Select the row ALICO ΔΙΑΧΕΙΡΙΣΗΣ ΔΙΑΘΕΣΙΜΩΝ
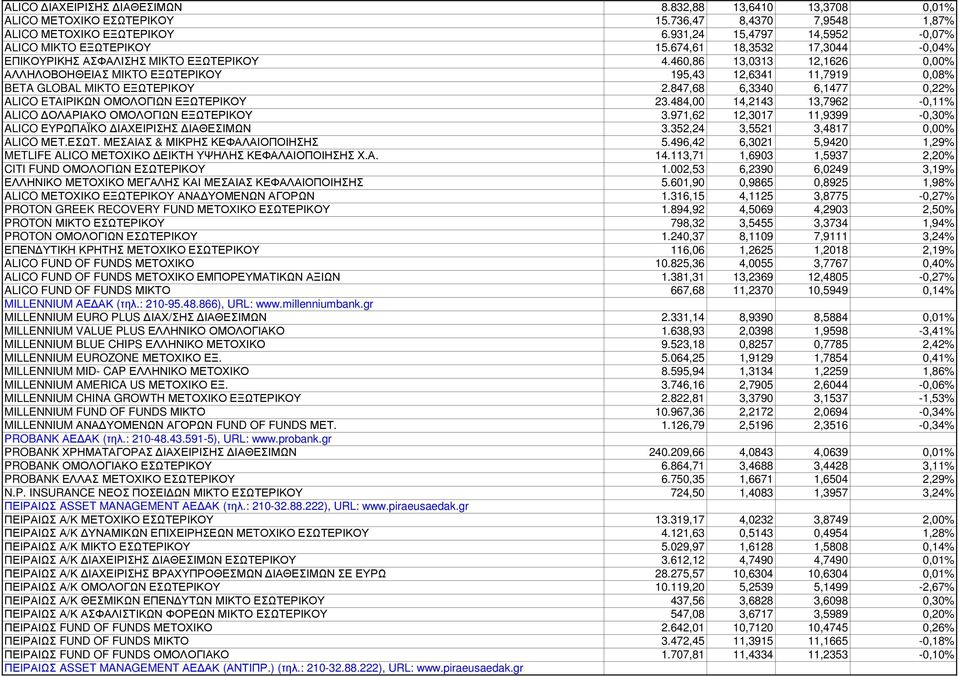 [x=480, y=7]
